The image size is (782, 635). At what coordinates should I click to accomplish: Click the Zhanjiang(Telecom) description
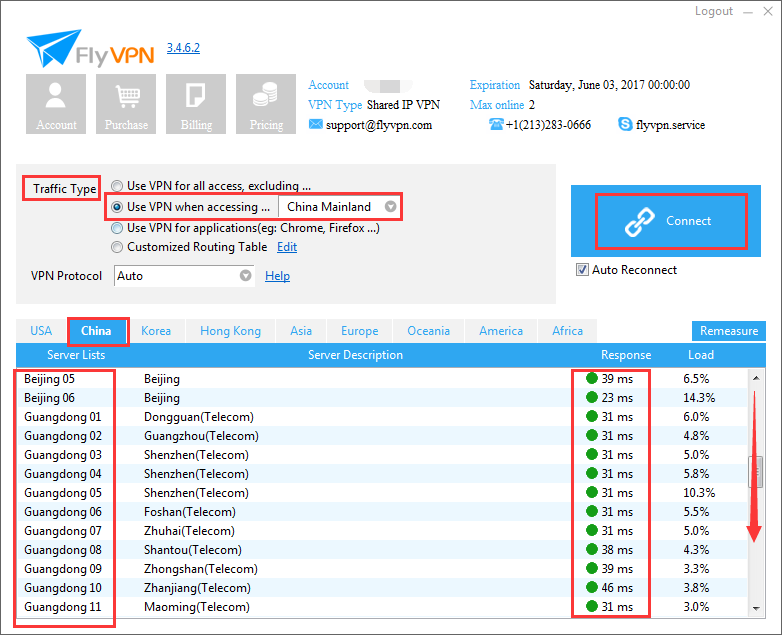pos(197,588)
